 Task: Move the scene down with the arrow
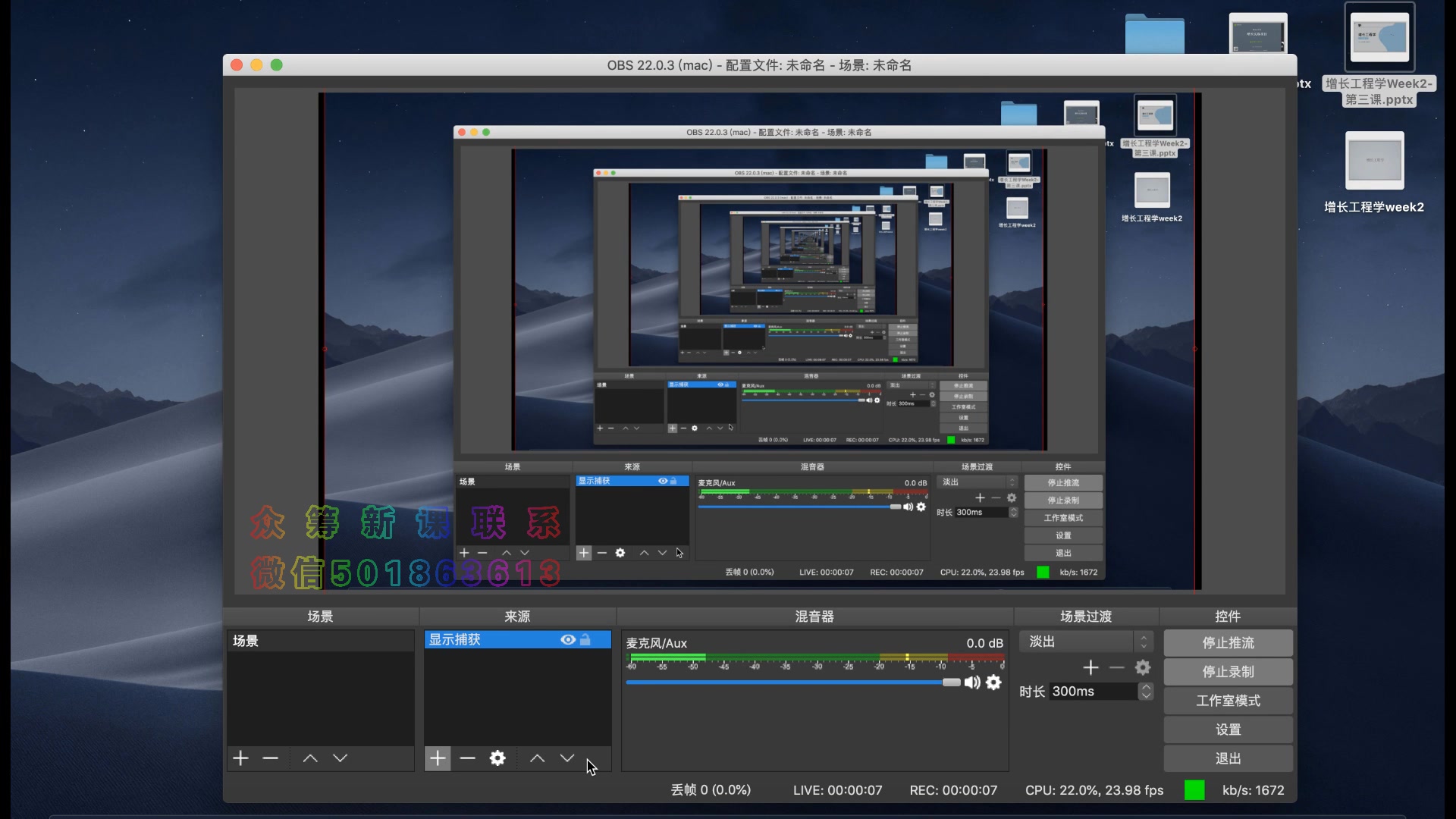tap(340, 758)
